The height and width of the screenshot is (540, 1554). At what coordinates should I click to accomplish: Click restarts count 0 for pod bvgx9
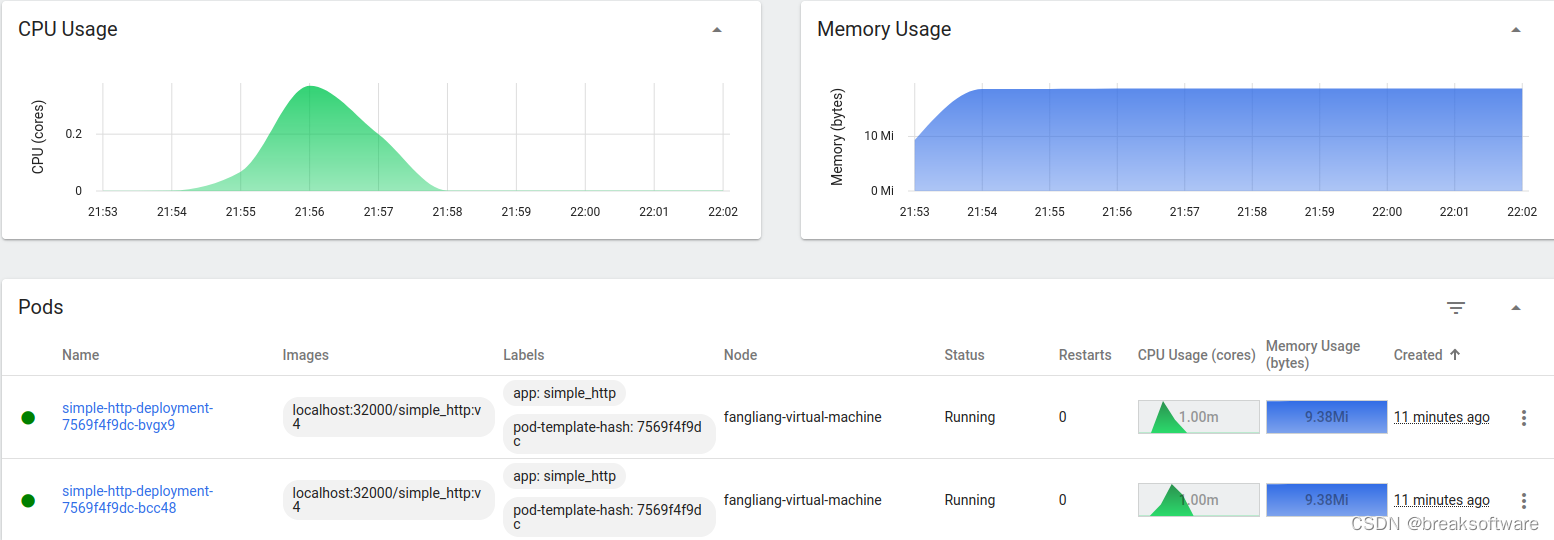1063,417
